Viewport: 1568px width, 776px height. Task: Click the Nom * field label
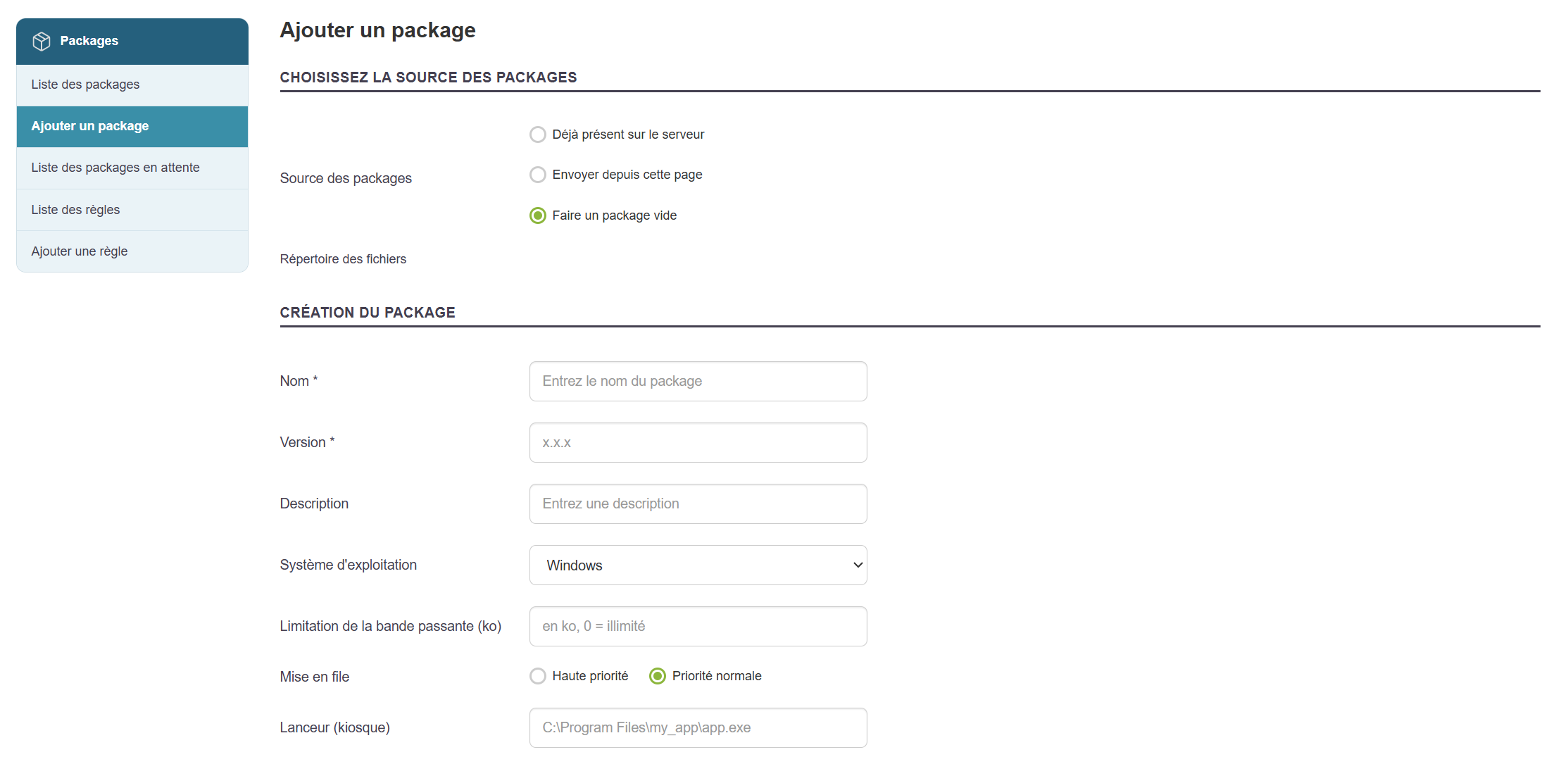[x=299, y=381]
